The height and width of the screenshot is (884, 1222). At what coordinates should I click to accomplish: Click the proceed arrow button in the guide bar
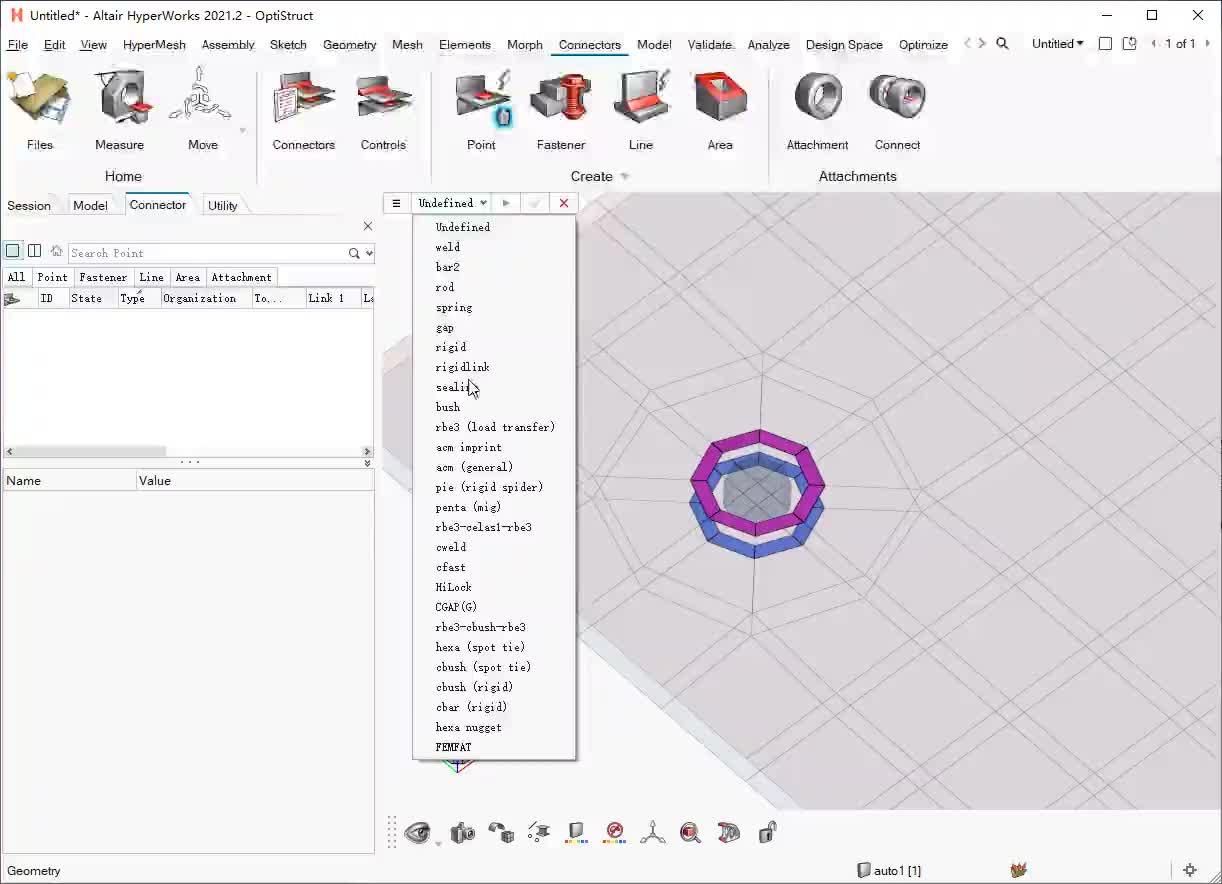[x=506, y=202]
